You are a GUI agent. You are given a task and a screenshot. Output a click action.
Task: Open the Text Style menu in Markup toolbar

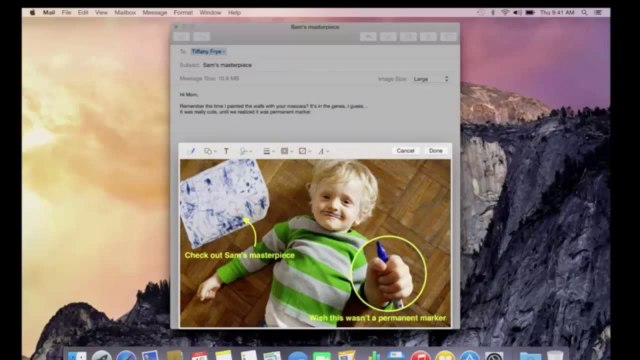[323, 151]
